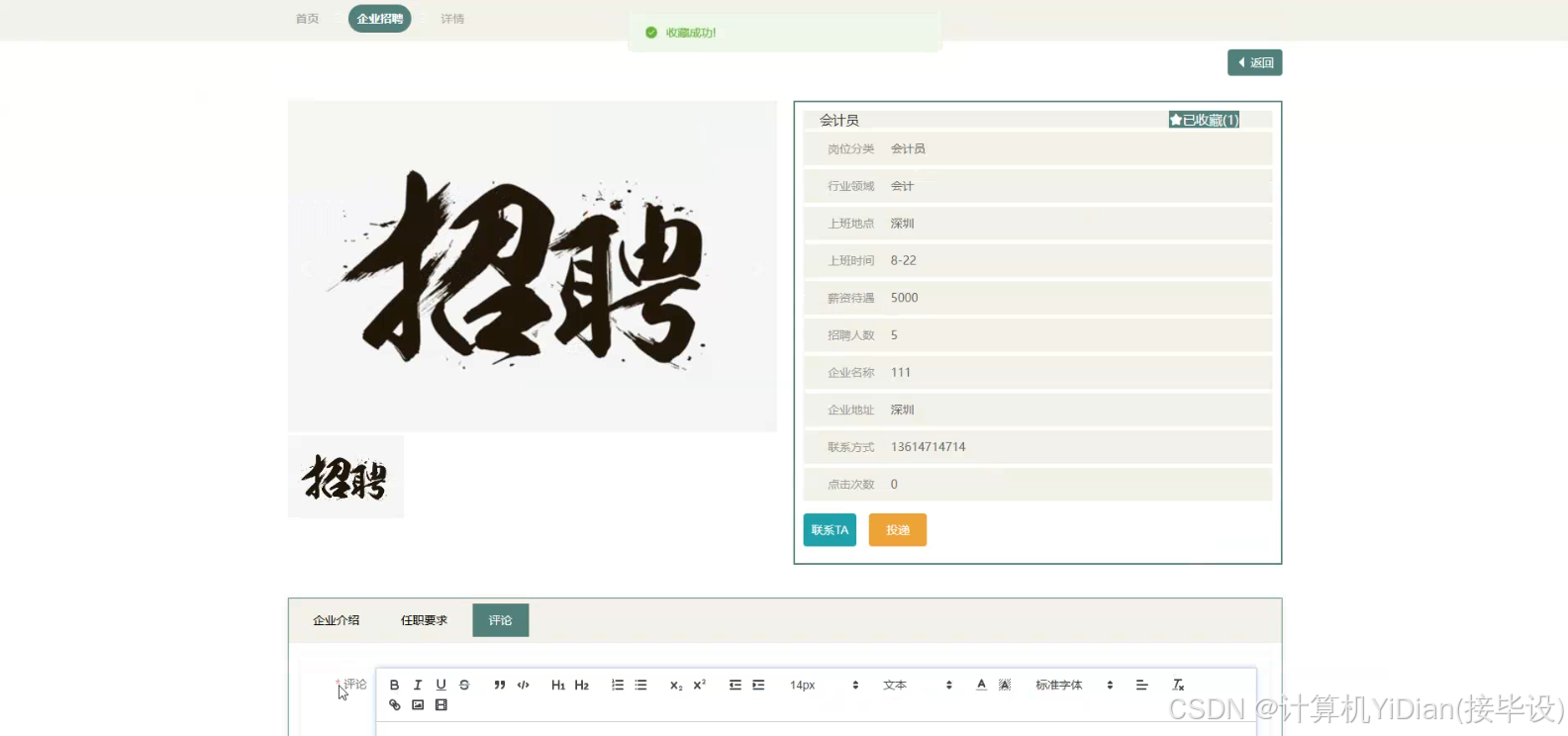Apply superscript formatting

[700, 685]
